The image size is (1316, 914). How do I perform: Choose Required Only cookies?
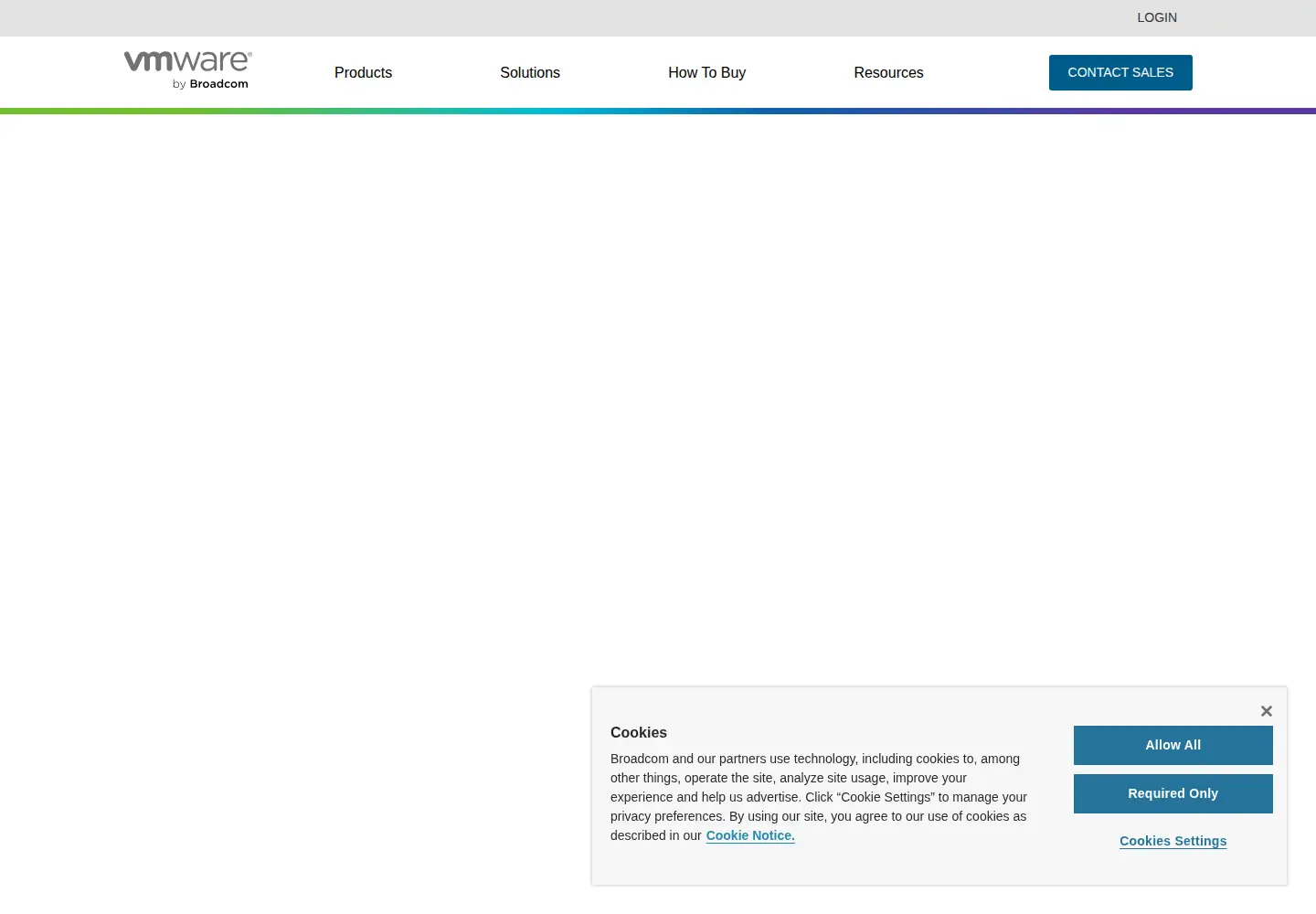click(x=1173, y=793)
